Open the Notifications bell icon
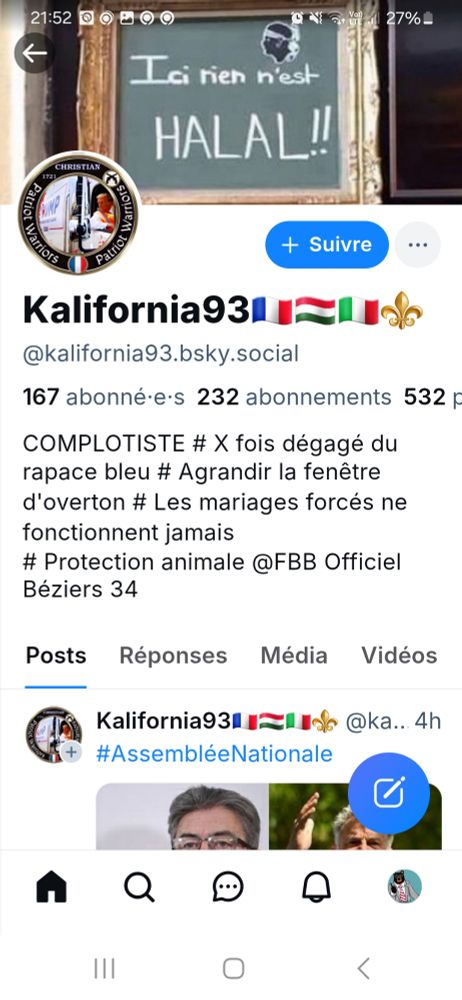Screen dimensions: 462x1000 [316, 886]
